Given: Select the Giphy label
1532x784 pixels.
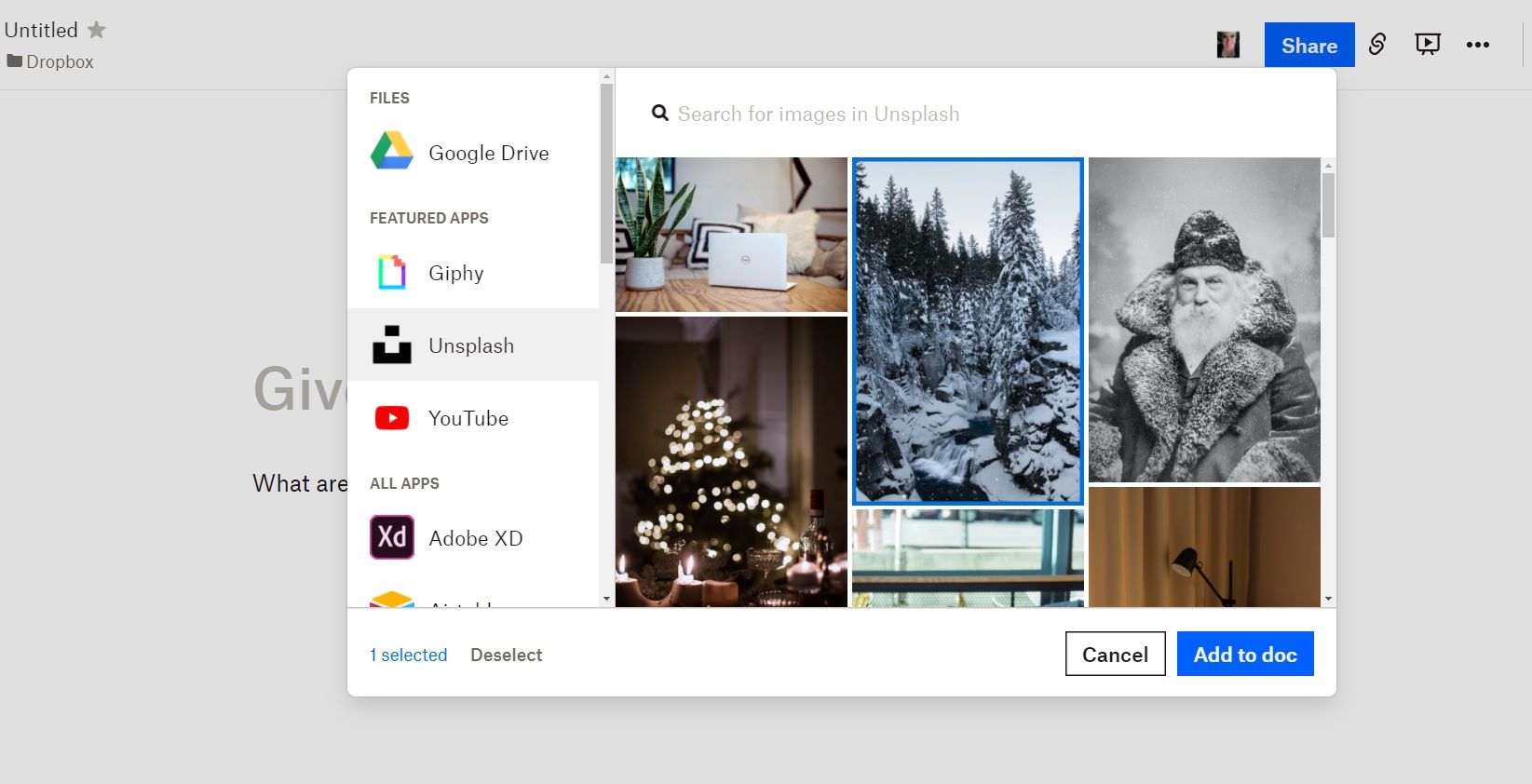Looking at the screenshot, I should coord(456,273).
